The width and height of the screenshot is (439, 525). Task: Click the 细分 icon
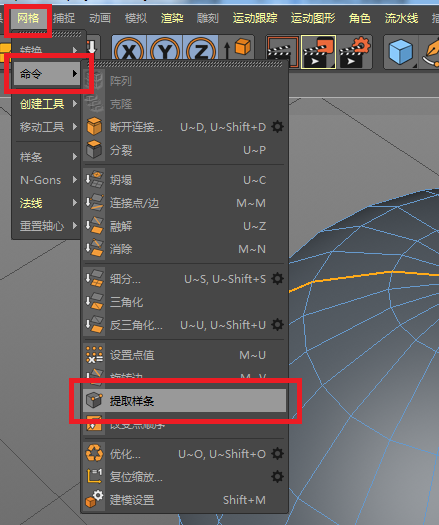(94, 279)
